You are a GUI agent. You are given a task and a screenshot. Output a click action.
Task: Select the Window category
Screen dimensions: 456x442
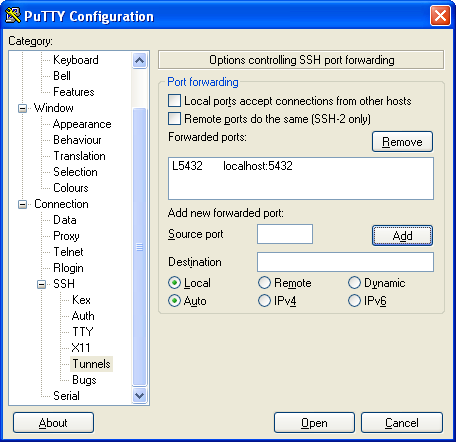[54, 108]
